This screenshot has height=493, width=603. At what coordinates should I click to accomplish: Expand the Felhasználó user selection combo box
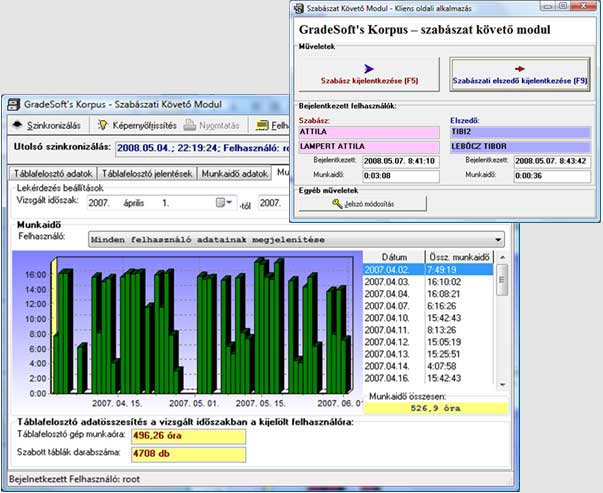pos(497,239)
